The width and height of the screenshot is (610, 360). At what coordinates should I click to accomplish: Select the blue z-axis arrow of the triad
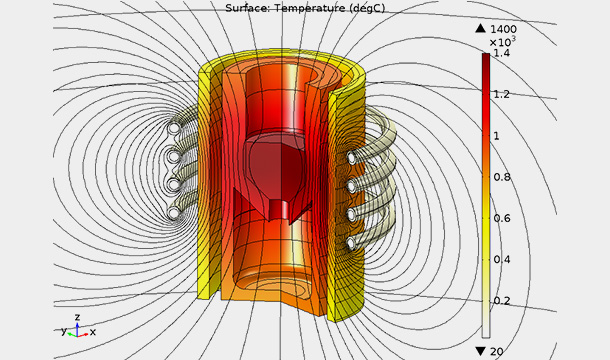click(77, 328)
